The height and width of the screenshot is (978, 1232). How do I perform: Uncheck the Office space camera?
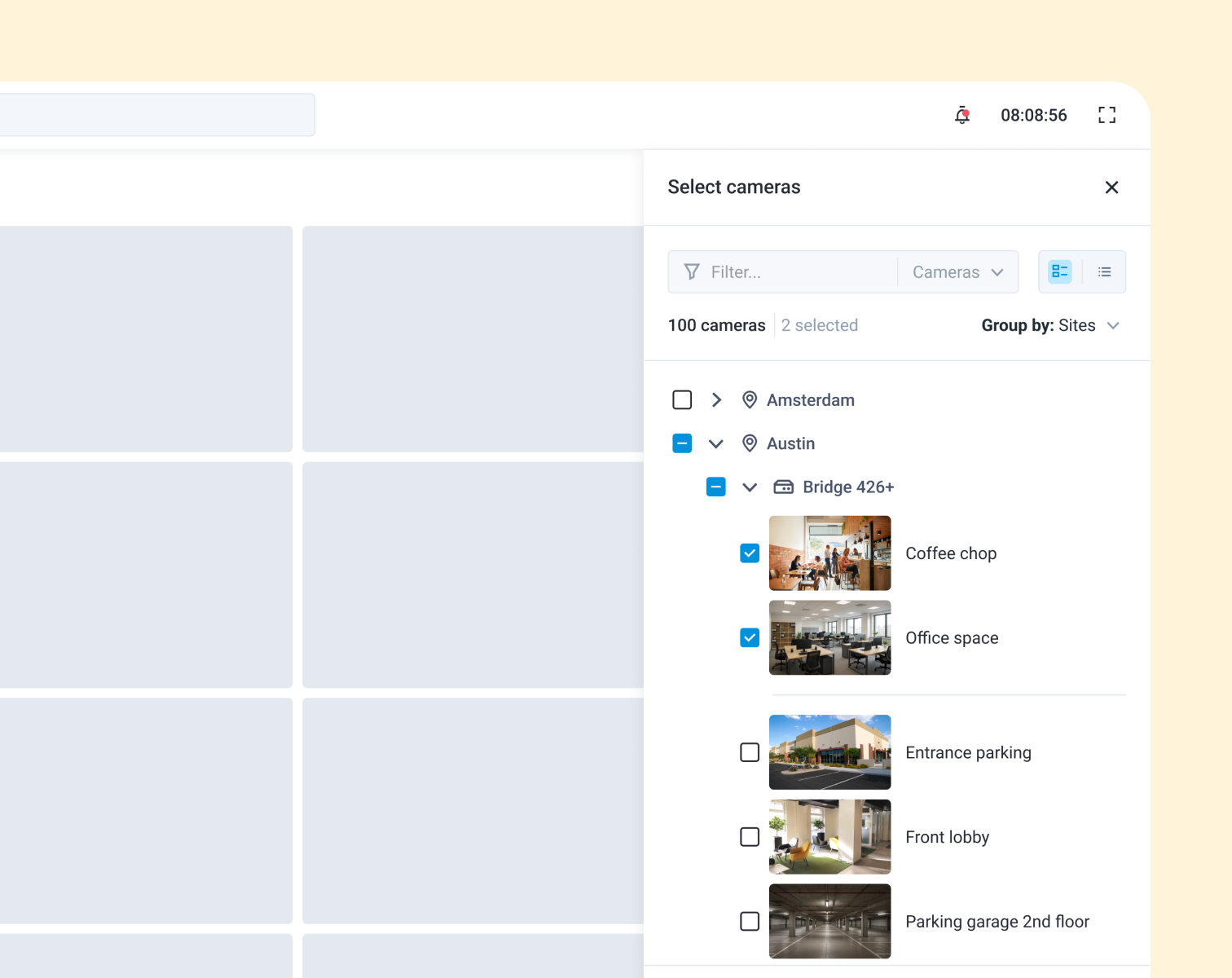tap(750, 637)
